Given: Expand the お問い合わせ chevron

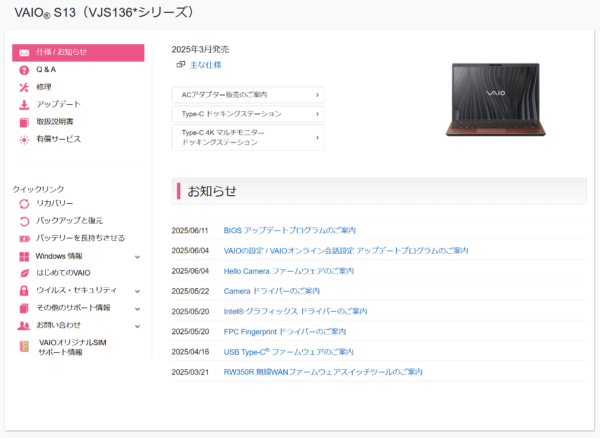Looking at the screenshot, I should pyautogui.click(x=137, y=326).
